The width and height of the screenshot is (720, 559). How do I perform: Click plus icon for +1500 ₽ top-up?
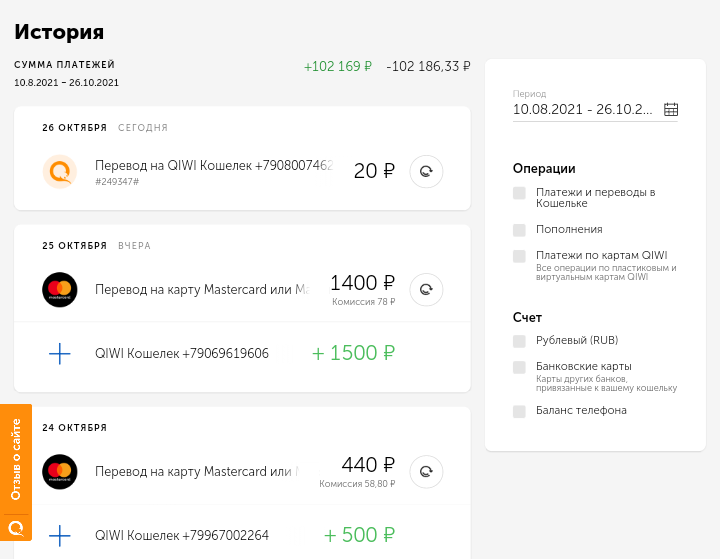60,353
